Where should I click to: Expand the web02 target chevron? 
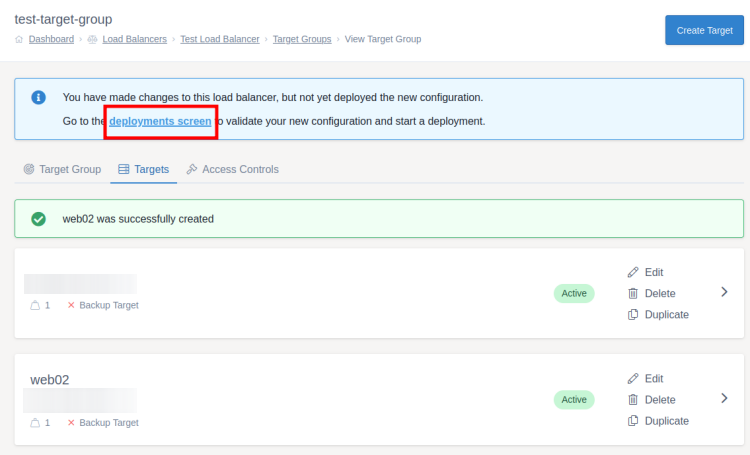click(724, 398)
